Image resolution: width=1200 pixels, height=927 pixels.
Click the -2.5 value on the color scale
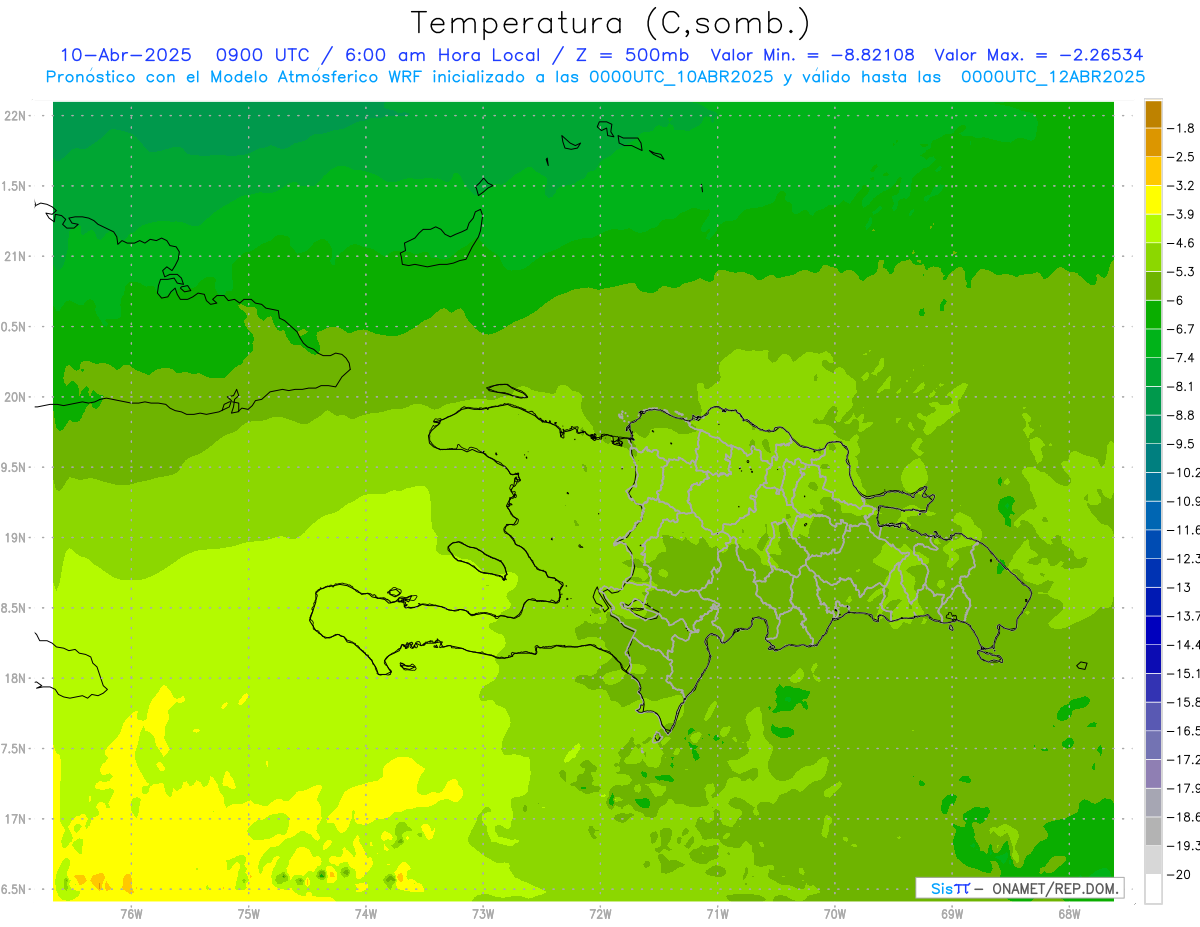pos(1181,157)
